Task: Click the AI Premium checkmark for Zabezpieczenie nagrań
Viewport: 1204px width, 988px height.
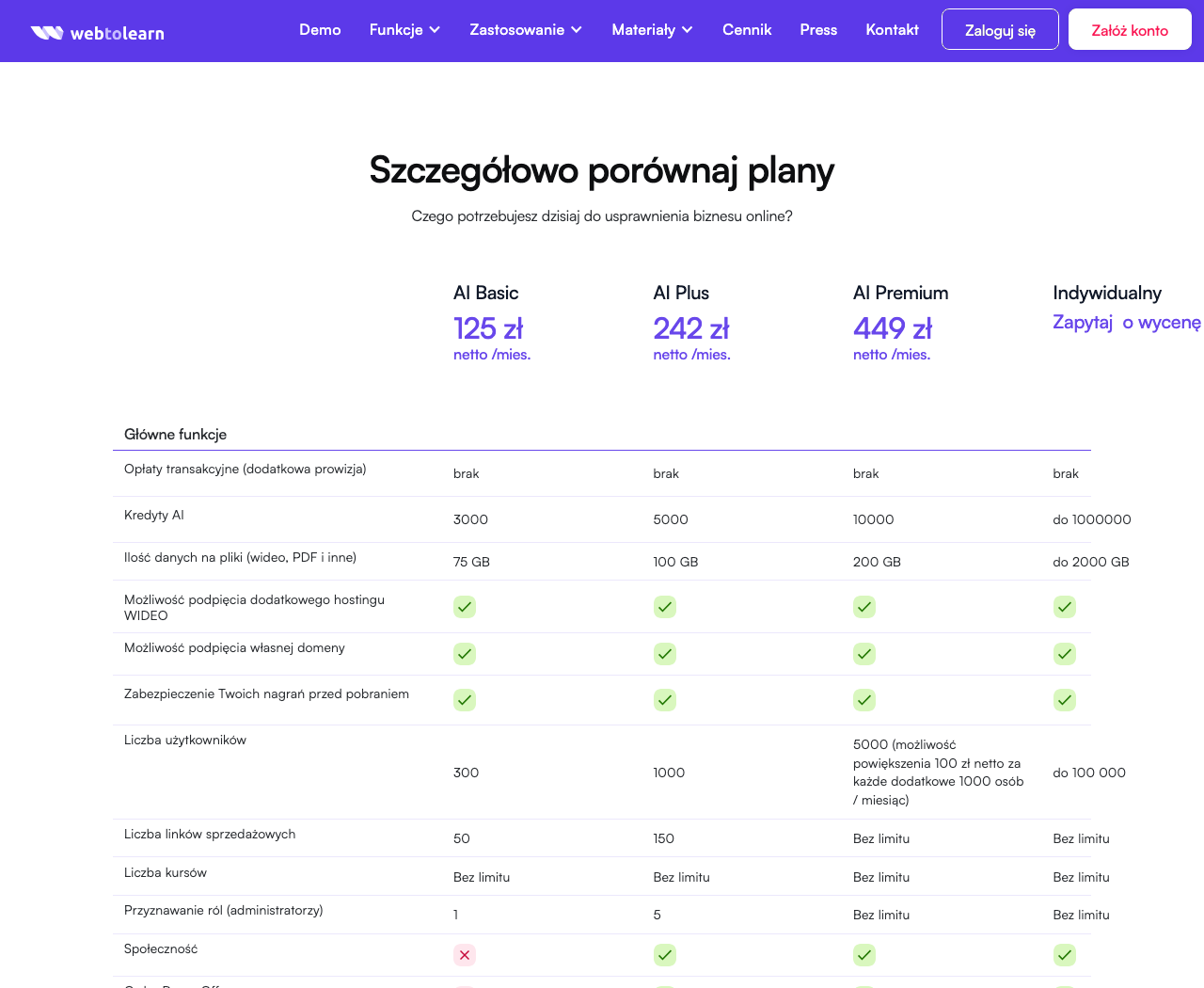Action: click(864, 700)
